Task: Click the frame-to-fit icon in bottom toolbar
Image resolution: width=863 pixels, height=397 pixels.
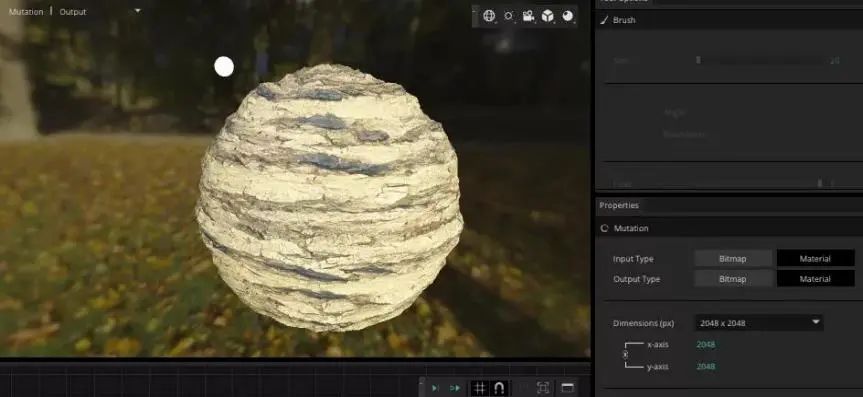Action: tap(543, 388)
